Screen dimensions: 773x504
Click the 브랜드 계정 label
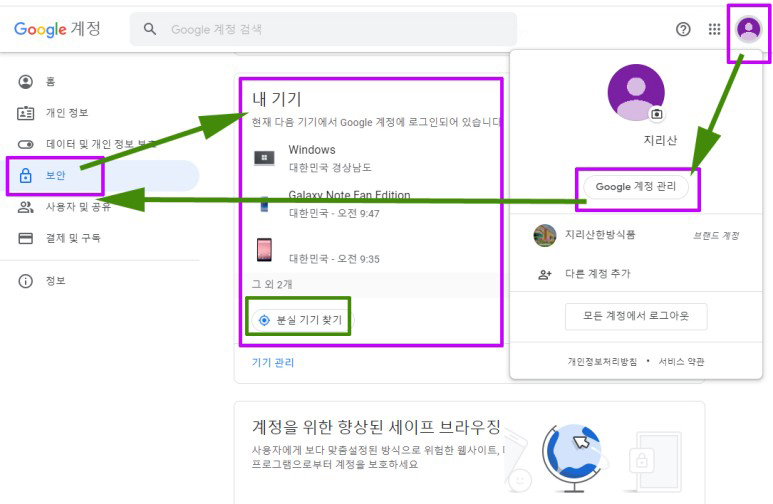click(x=716, y=236)
